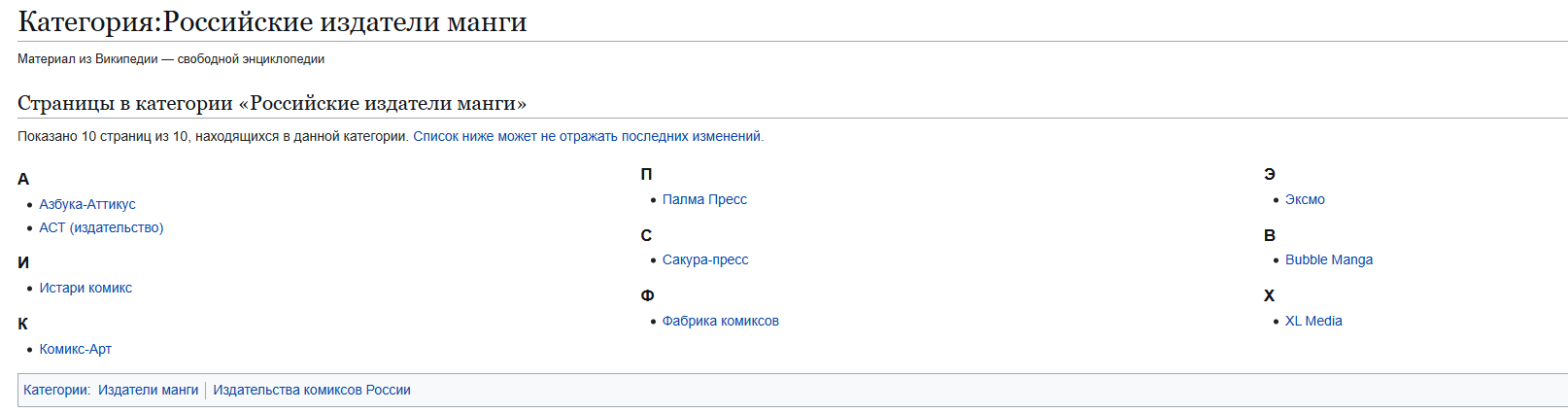This screenshot has width=1568, height=413.
Task: Open the Истари комикс article
Action: 85,288
